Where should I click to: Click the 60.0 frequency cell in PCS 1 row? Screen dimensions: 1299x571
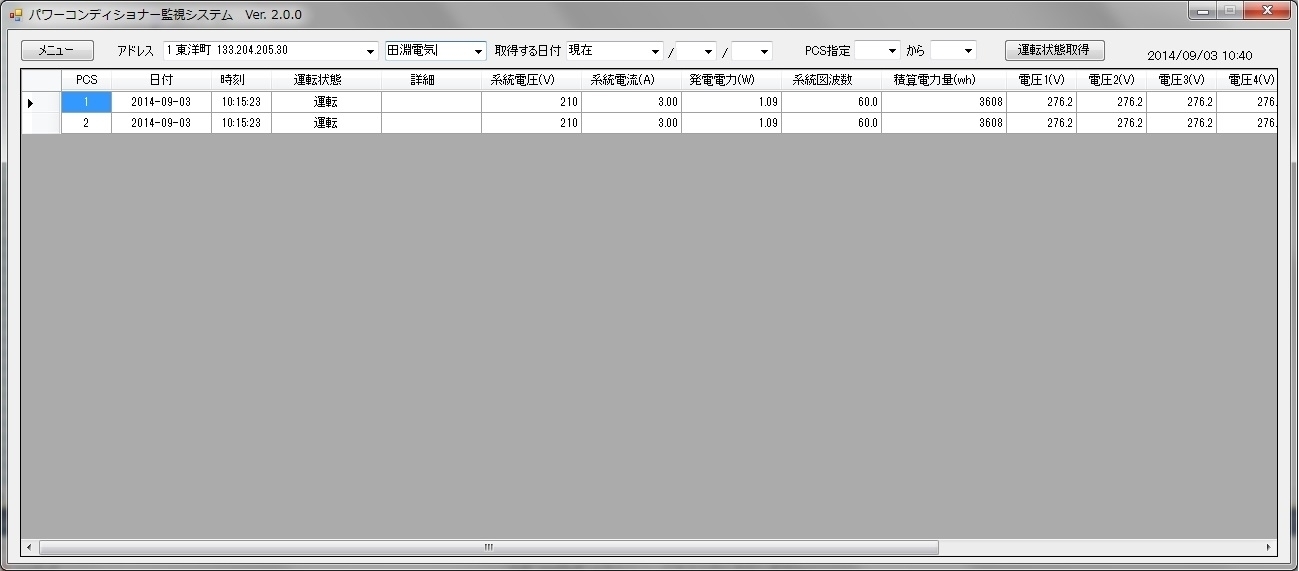click(832, 102)
